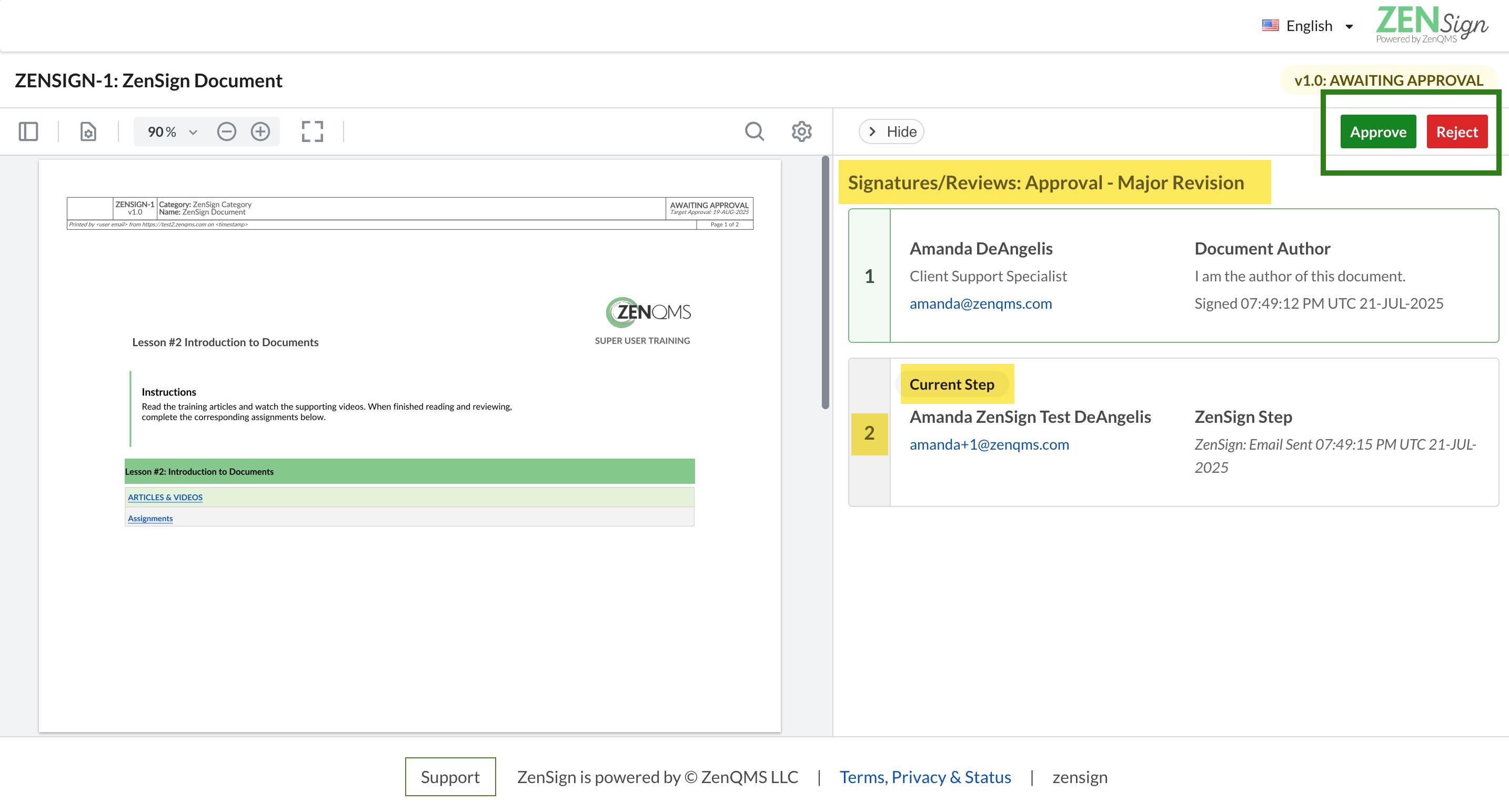Click the 'zensign' footer text
1509x812 pixels.
pos(1080,777)
